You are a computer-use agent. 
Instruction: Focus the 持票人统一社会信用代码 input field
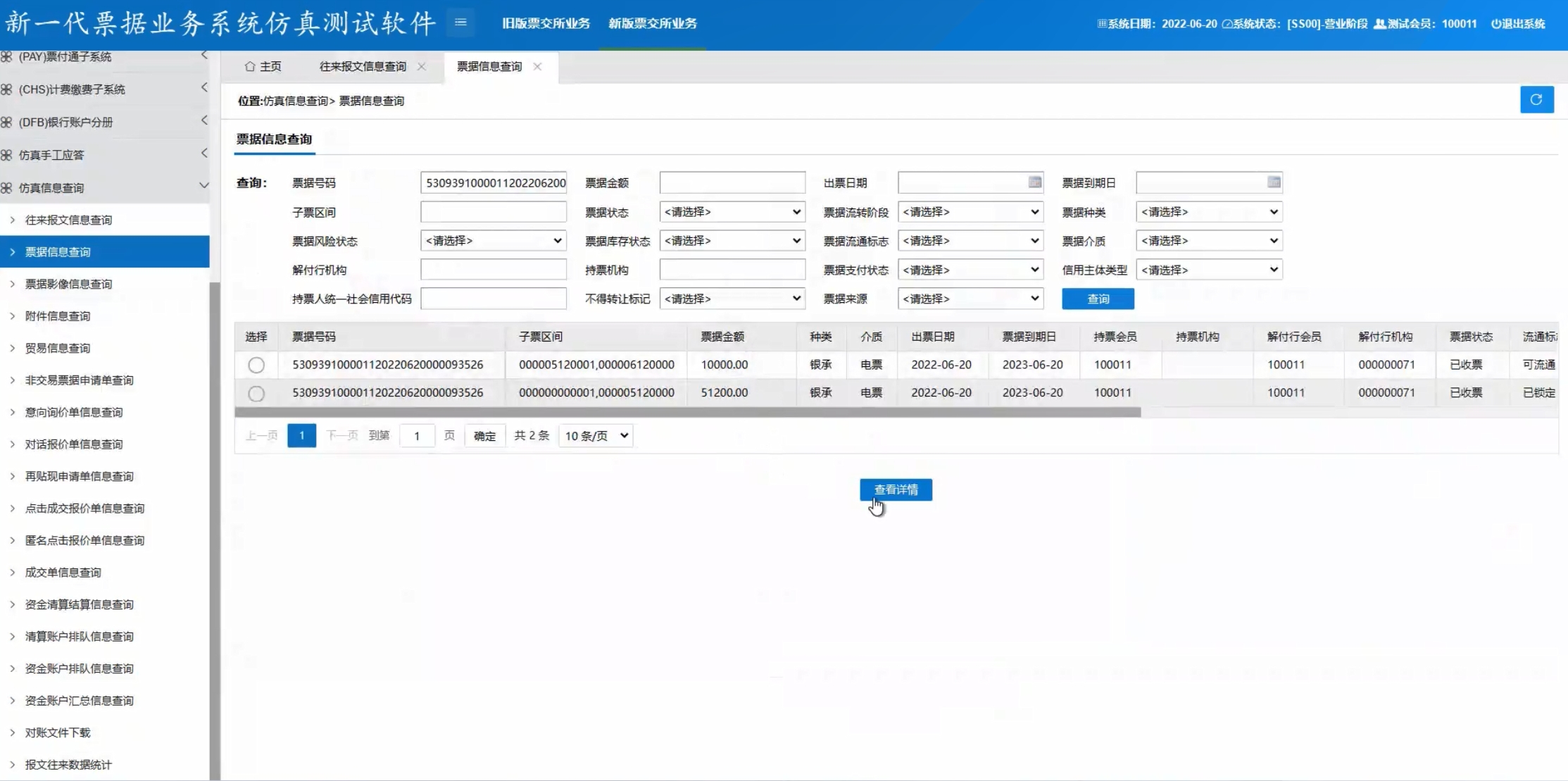494,299
